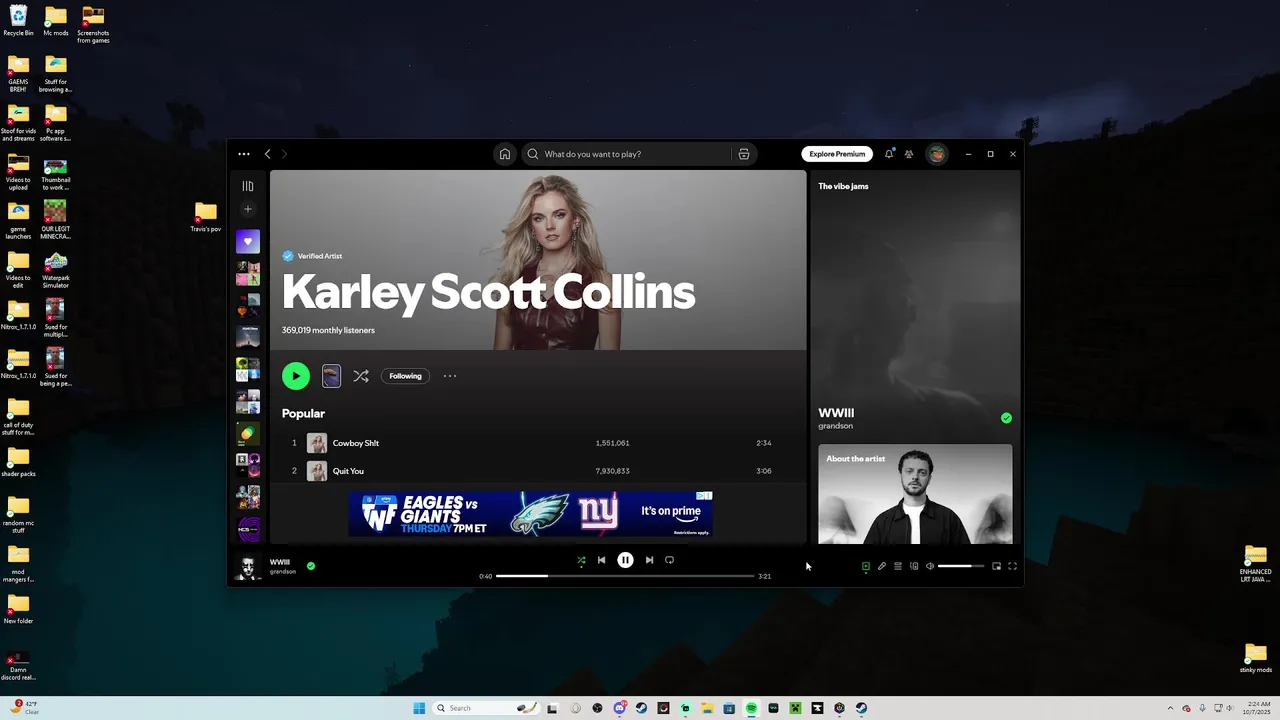This screenshot has height=720, width=1280.
Task: Click the plus Create playlist button
Action: (248, 209)
